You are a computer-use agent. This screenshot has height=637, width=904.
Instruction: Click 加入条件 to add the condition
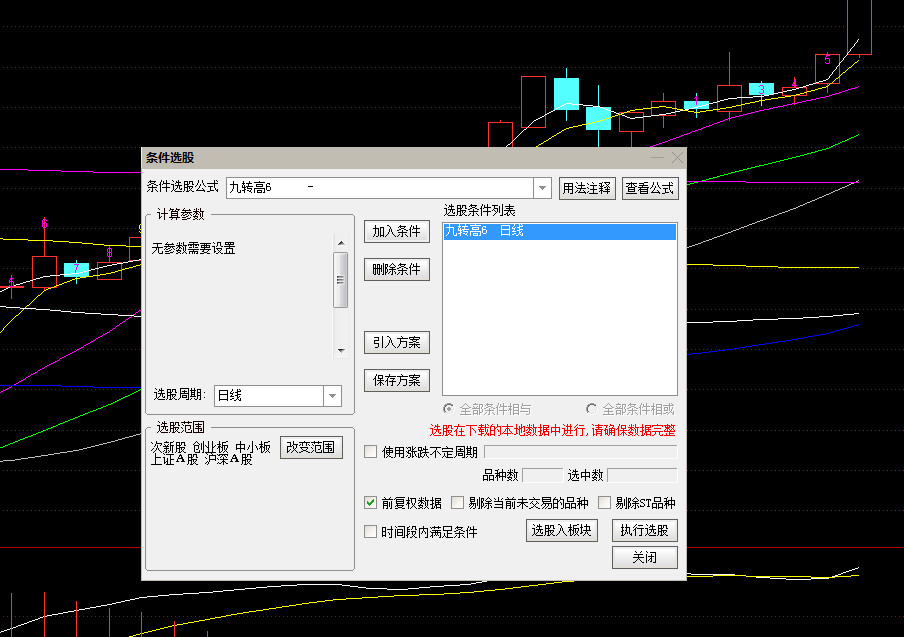[397, 232]
